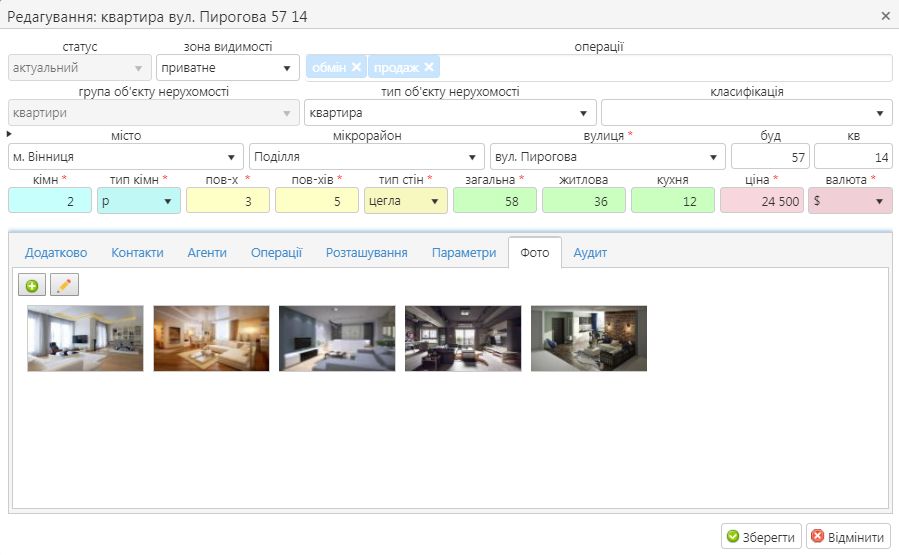Open the мікрорайон dropdown showing Поділля
Viewport: 899px width, 555px height.
tap(366, 157)
